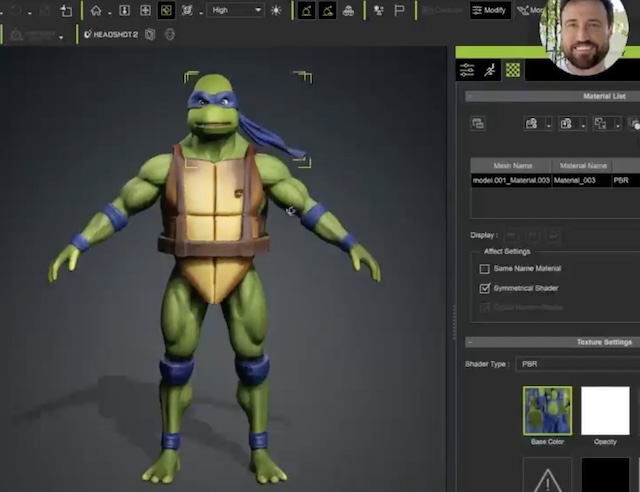The image size is (640, 492).
Task: Click the texture-resize squares icon button
Action: pos(600,123)
